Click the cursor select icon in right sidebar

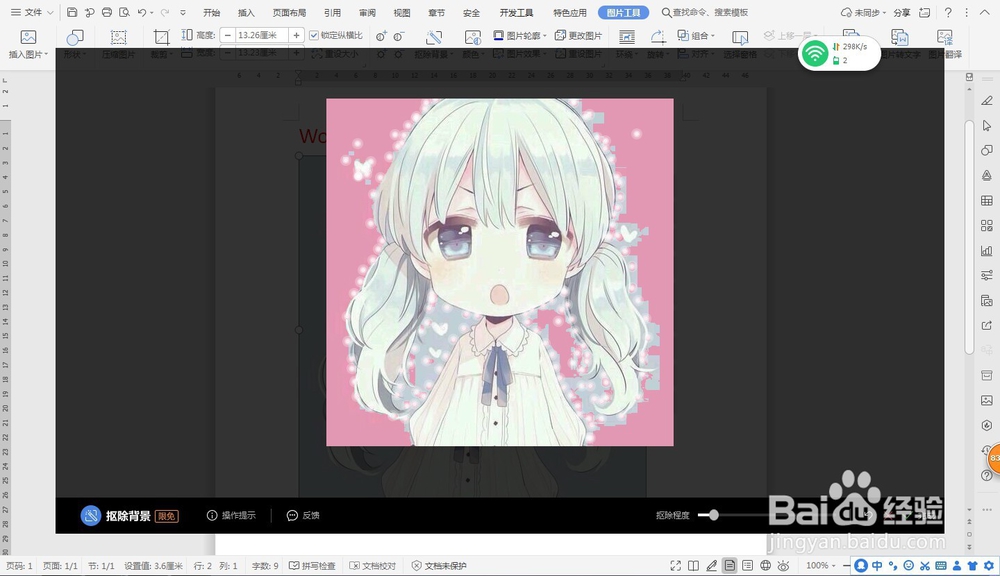(987, 126)
